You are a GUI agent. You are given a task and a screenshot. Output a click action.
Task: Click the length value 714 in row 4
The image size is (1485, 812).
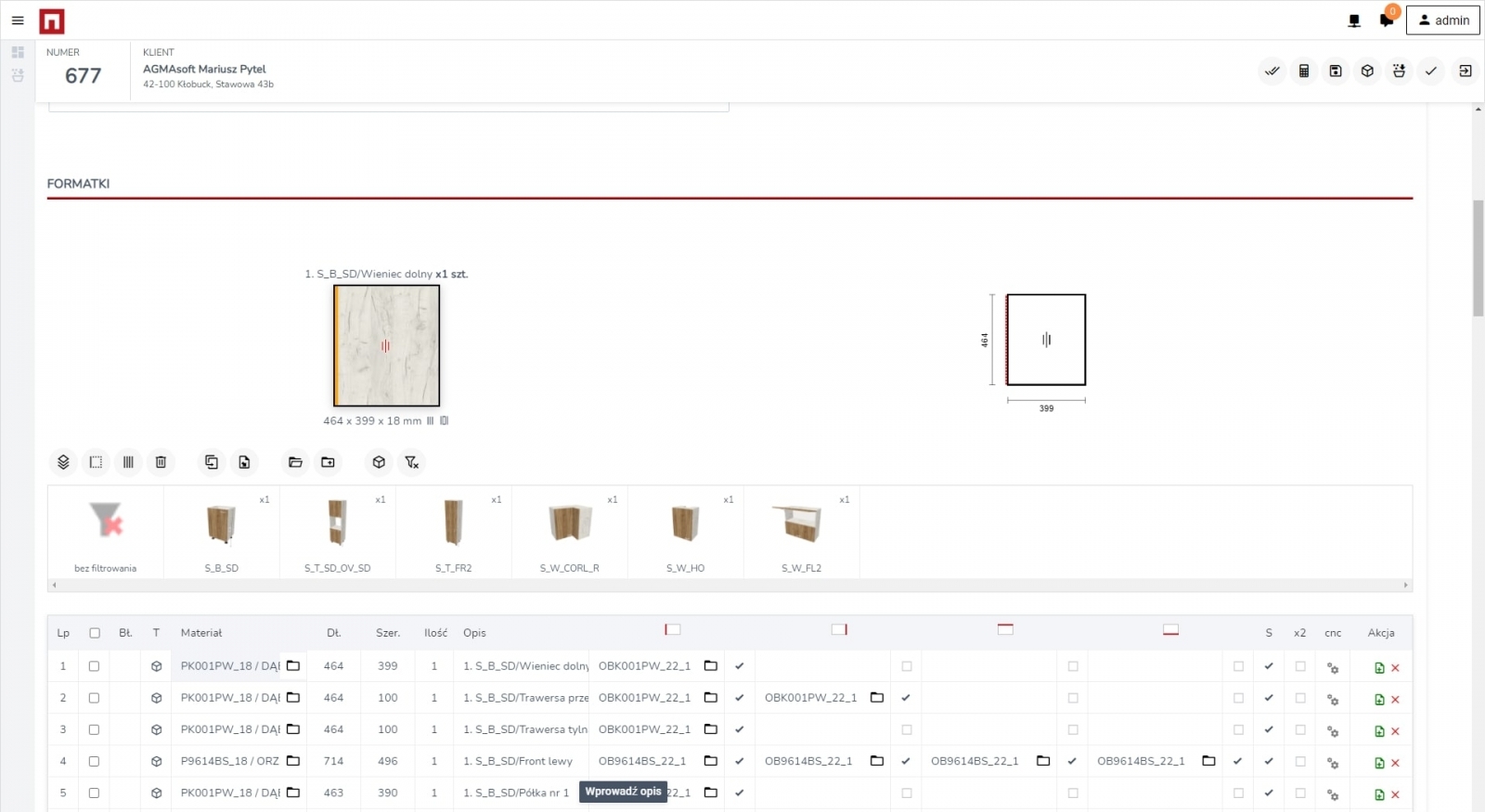333,761
